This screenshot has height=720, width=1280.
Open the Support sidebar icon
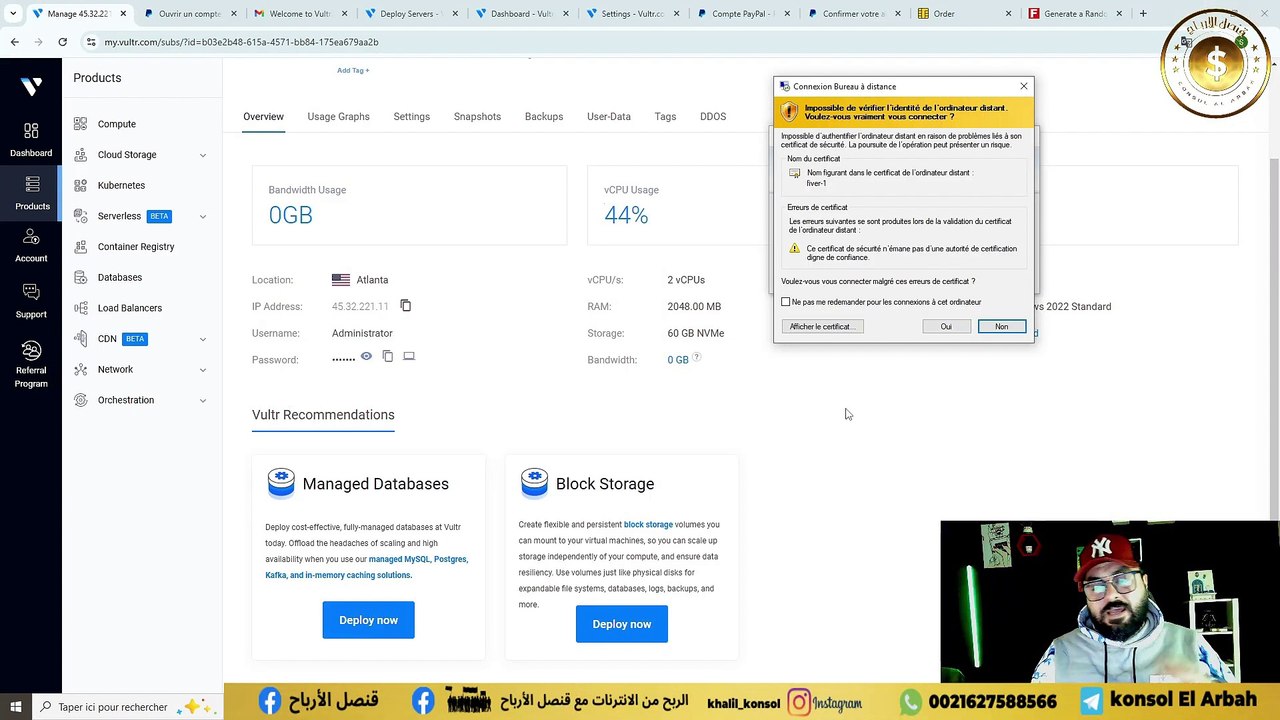31,301
